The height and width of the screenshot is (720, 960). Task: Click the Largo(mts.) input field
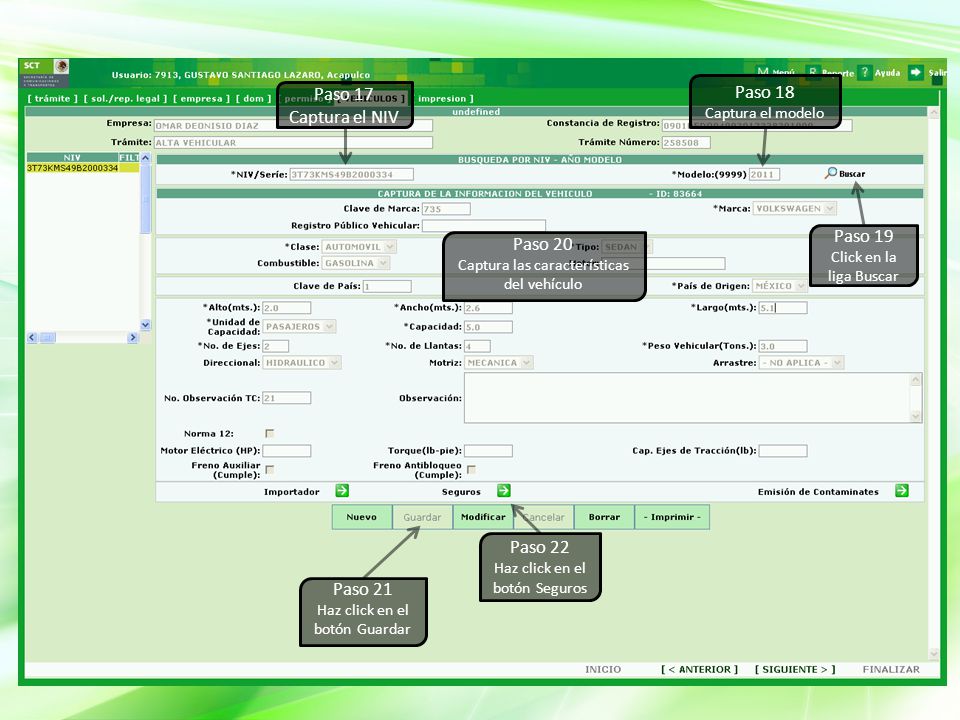[783, 307]
